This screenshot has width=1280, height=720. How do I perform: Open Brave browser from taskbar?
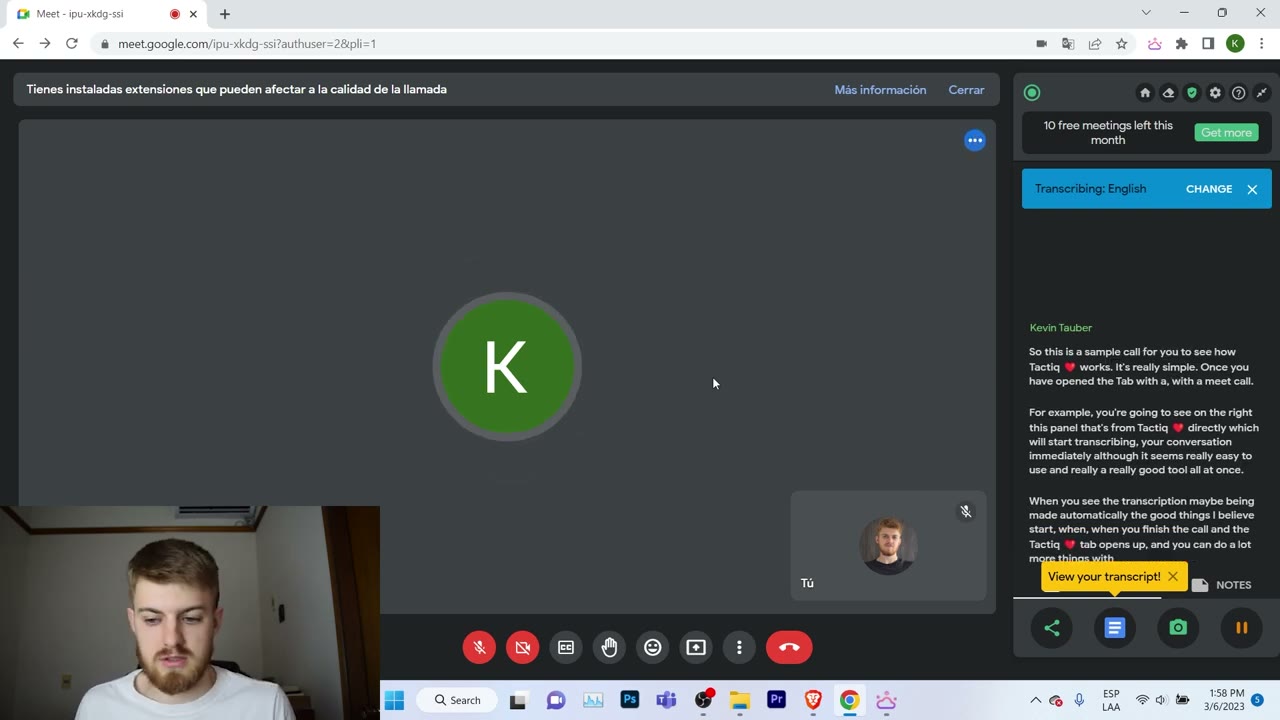pos(813,700)
